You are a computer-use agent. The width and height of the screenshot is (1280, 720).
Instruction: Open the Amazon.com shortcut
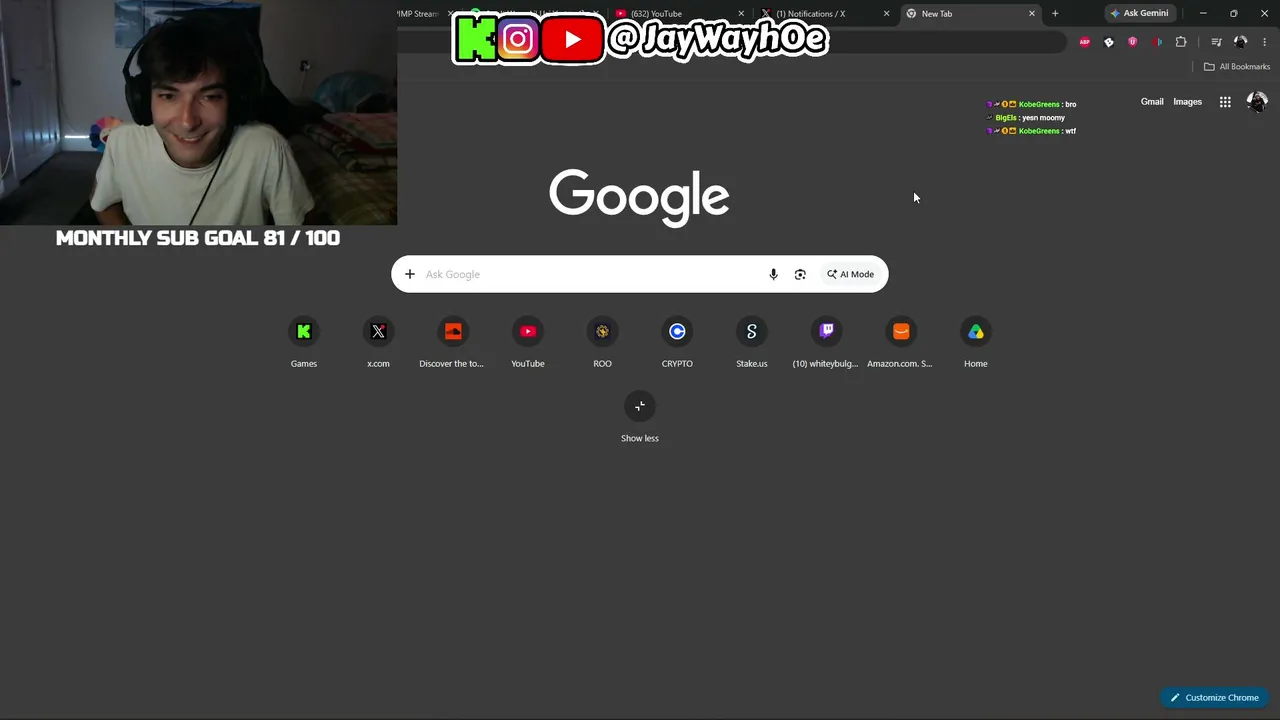coord(900,343)
